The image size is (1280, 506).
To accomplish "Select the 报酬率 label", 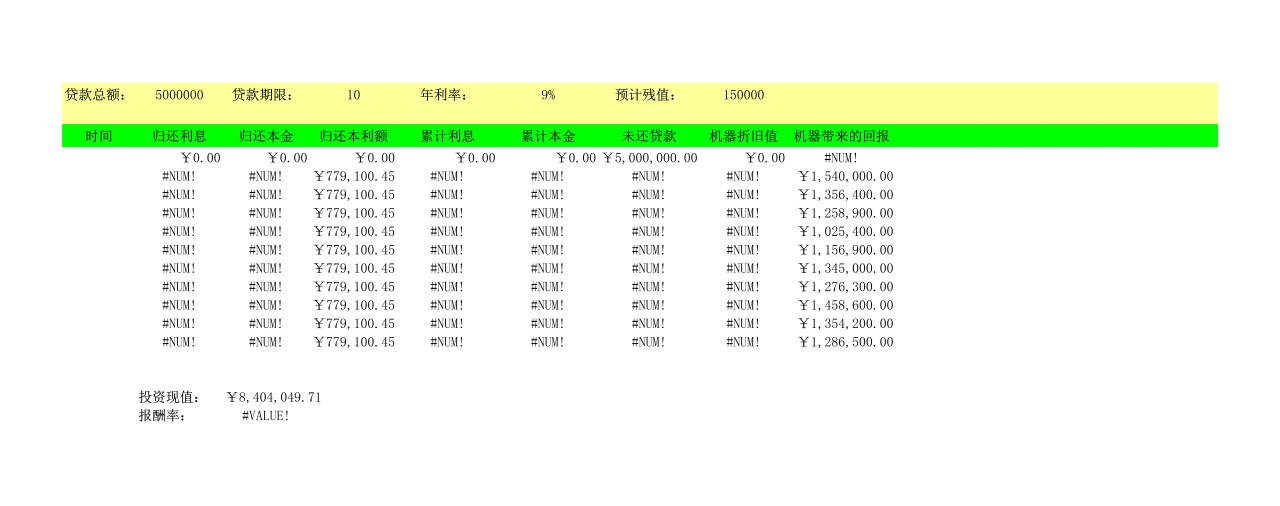I will pyautogui.click(x=163, y=415).
